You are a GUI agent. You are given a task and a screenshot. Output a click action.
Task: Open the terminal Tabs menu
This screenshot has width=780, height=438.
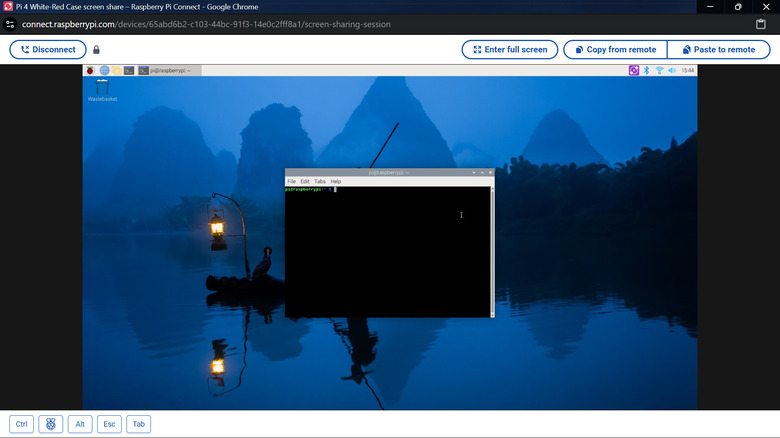pyautogui.click(x=320, y=182)
